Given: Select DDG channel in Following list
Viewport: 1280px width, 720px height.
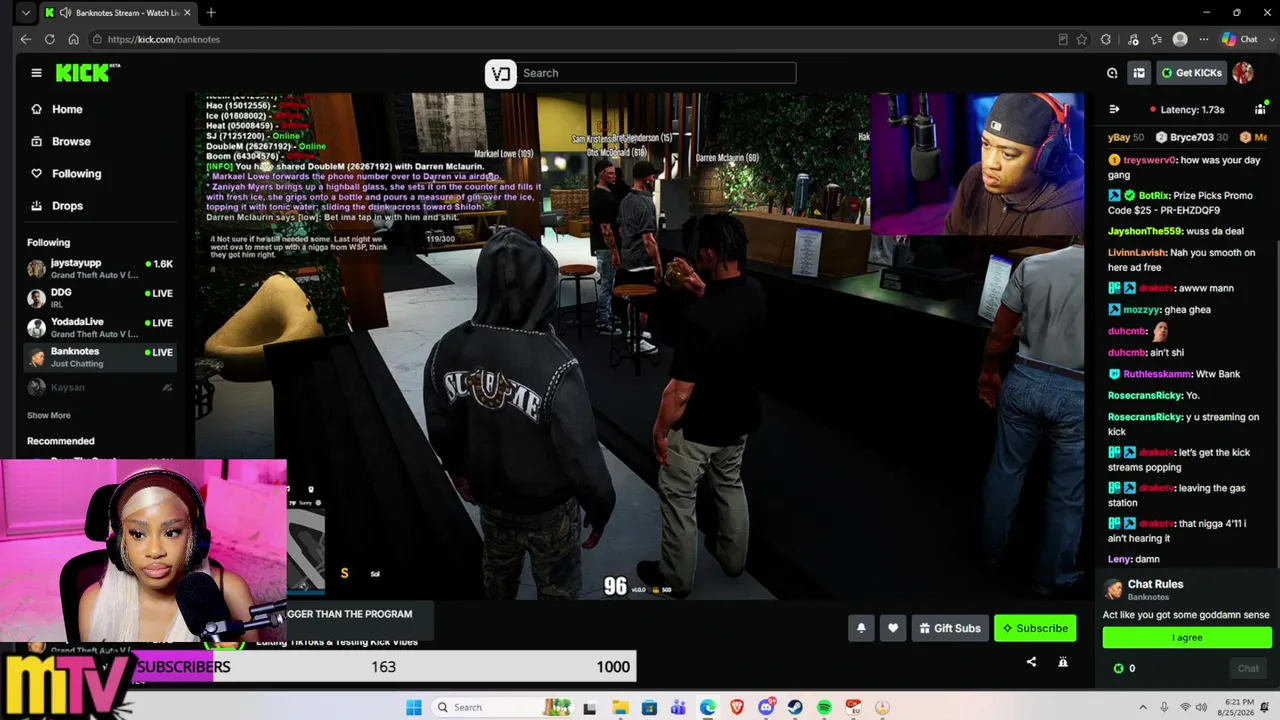Looking at the screenshot, I should coord(100,297).
